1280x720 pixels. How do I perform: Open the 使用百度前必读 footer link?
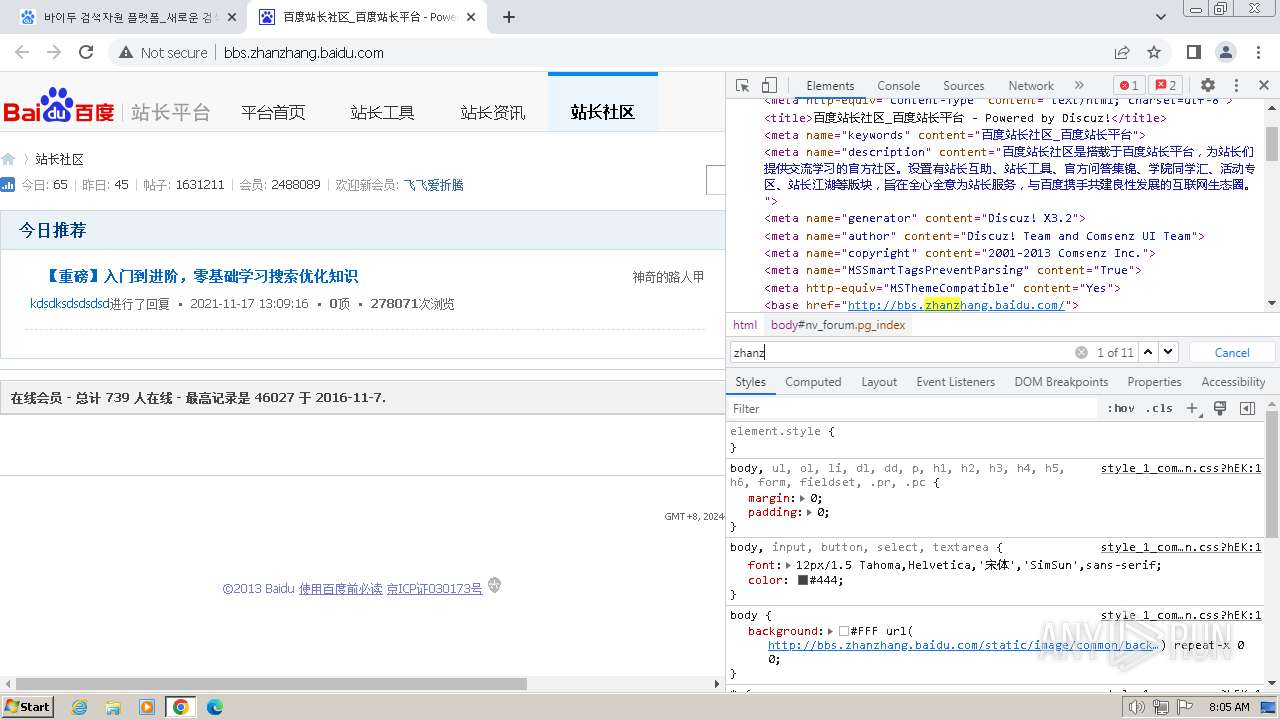click(x=341, y=589)
